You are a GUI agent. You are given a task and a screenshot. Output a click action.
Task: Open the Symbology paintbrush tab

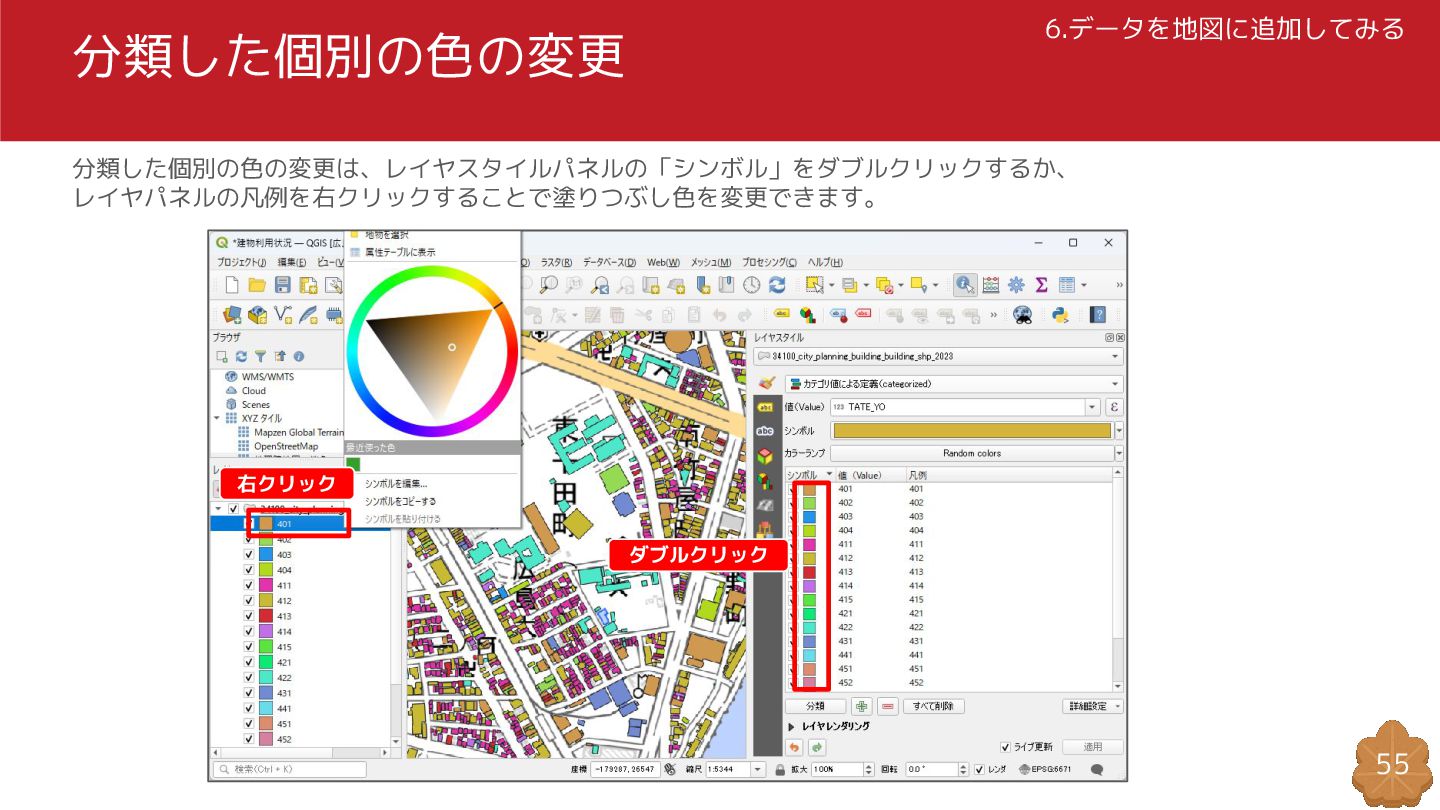[767, 383]
